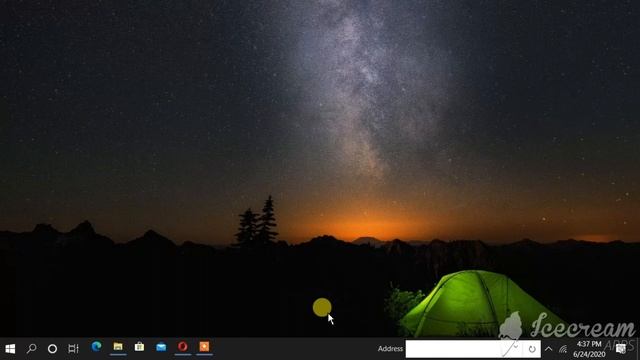640x360 pixels.
Task: Open the Action Center notifications icon
Action: pos(621,349)
